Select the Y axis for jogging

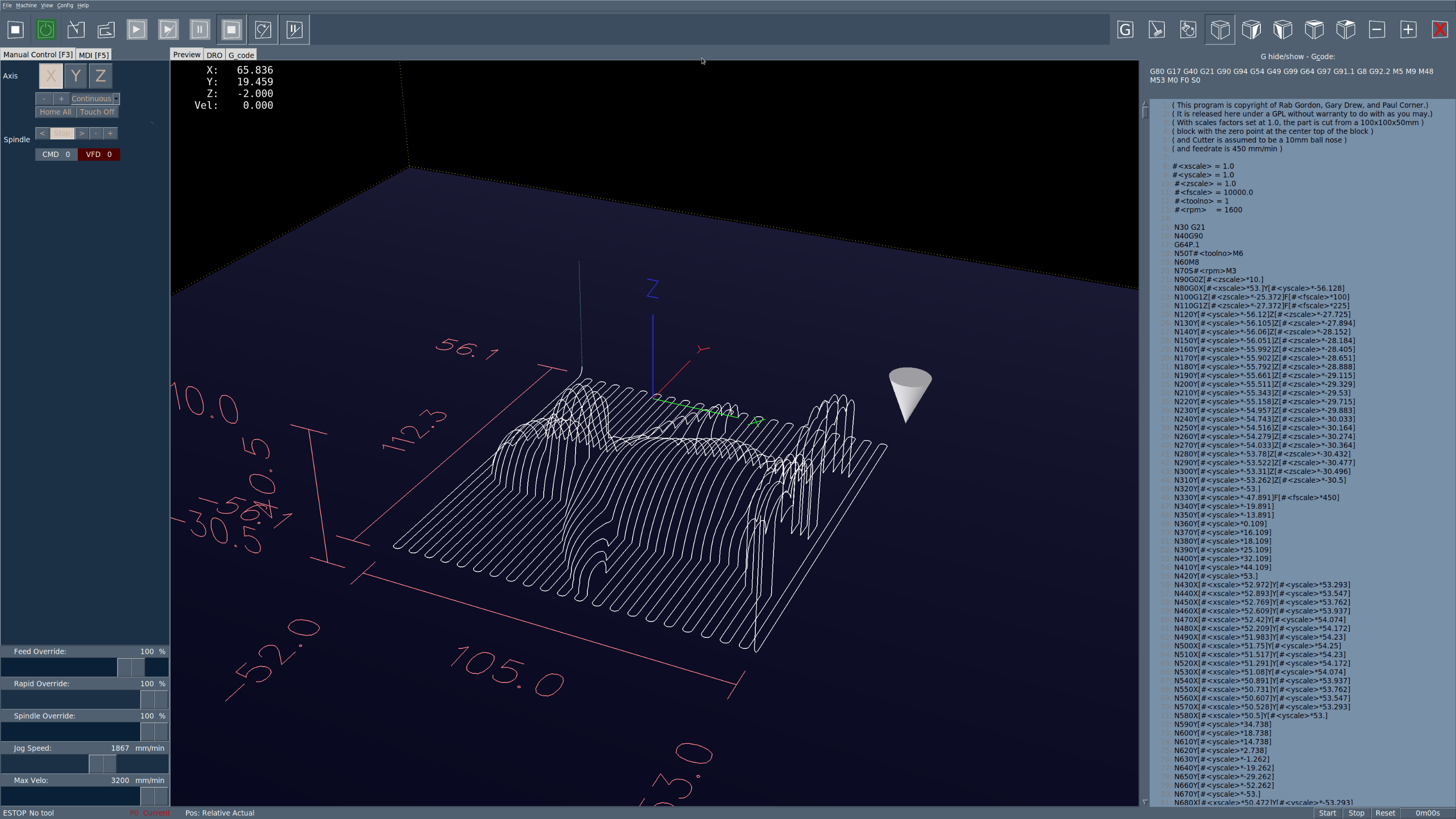[76, 76]
